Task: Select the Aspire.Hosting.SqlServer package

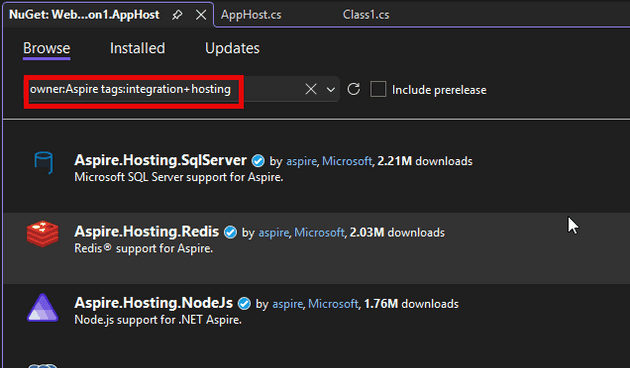Action: 160,160
